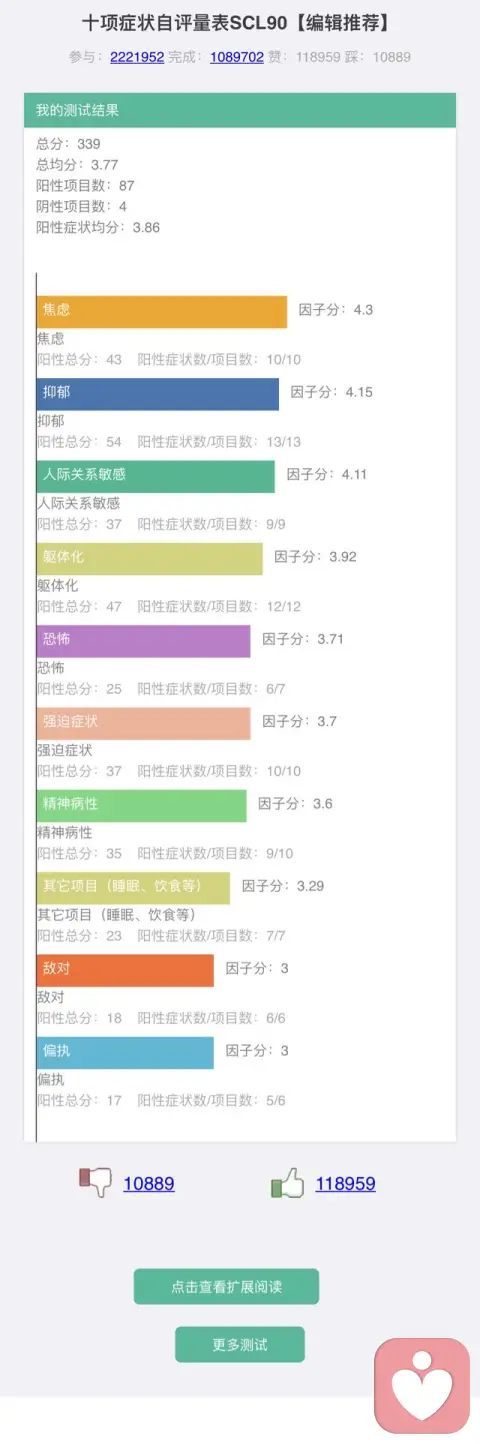Click the 10889 dislike count link
The width and height of the screenshot is (480, 1444).
[149, 1184]
